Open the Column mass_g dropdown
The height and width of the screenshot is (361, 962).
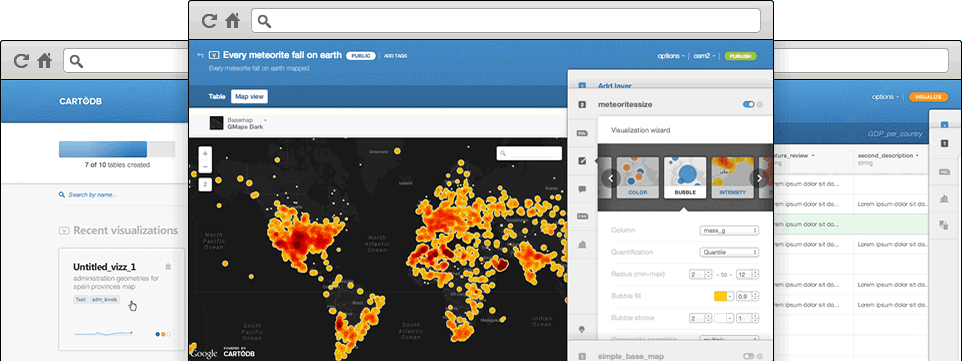click(x=729, y=230)
